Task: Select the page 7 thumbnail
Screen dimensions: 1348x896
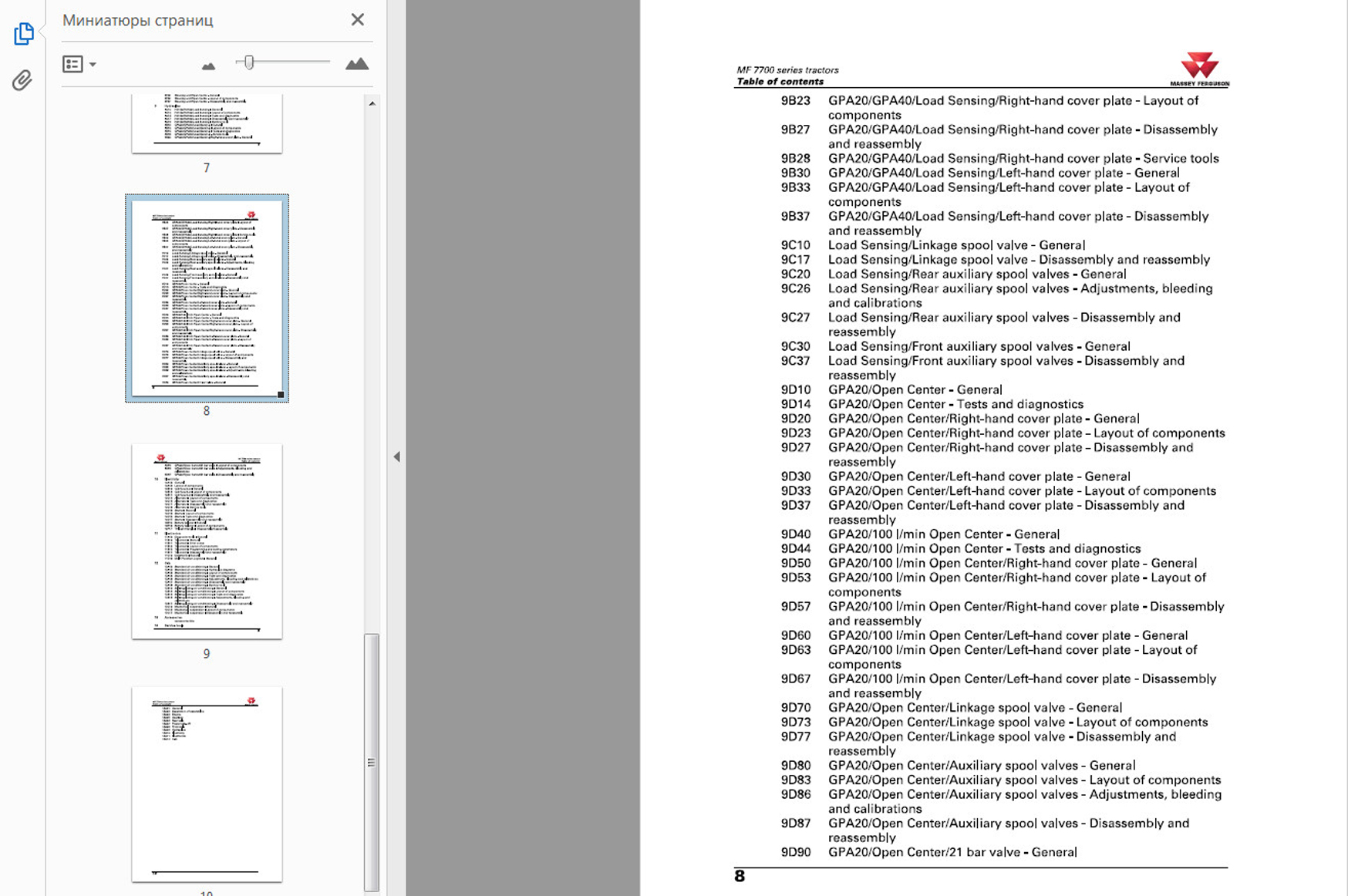Action: coord(207,123)
